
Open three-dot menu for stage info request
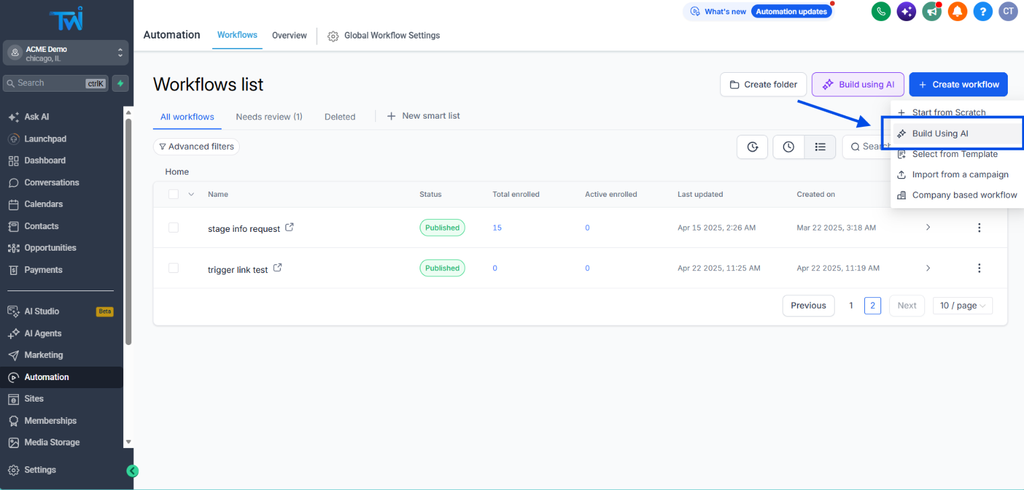tap(979, 228)
